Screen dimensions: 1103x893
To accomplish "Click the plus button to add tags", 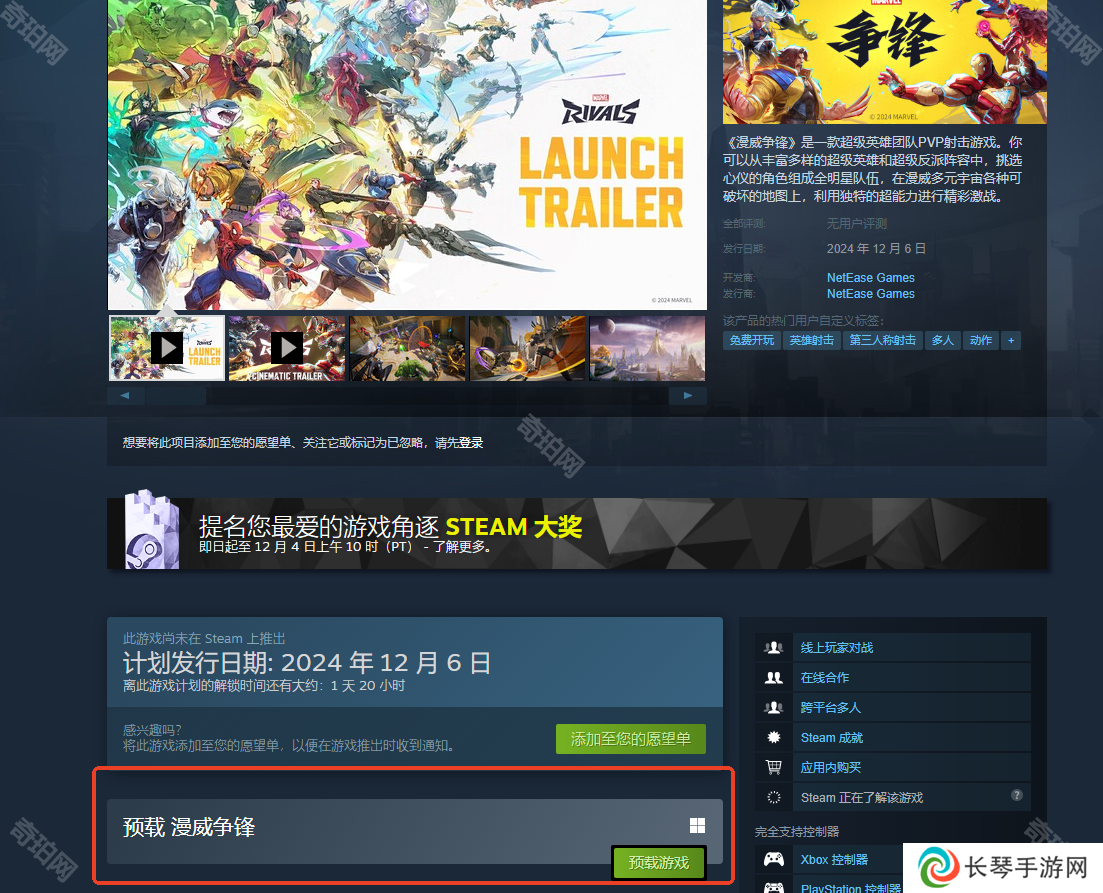I will pos(1011,341).
